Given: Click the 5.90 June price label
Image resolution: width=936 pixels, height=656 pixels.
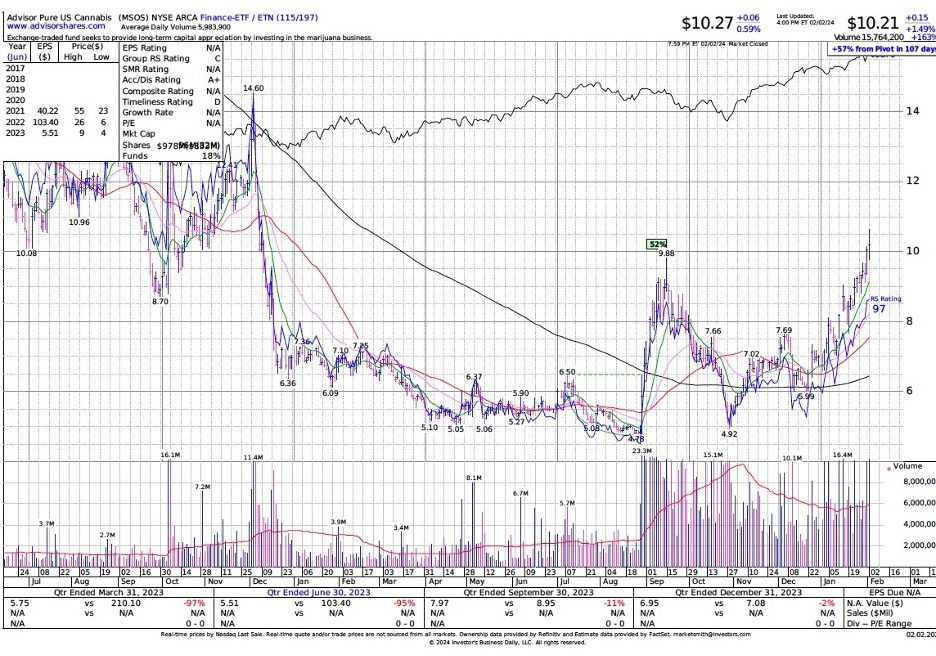Looking at the screenshot, I should pos(521,393).
